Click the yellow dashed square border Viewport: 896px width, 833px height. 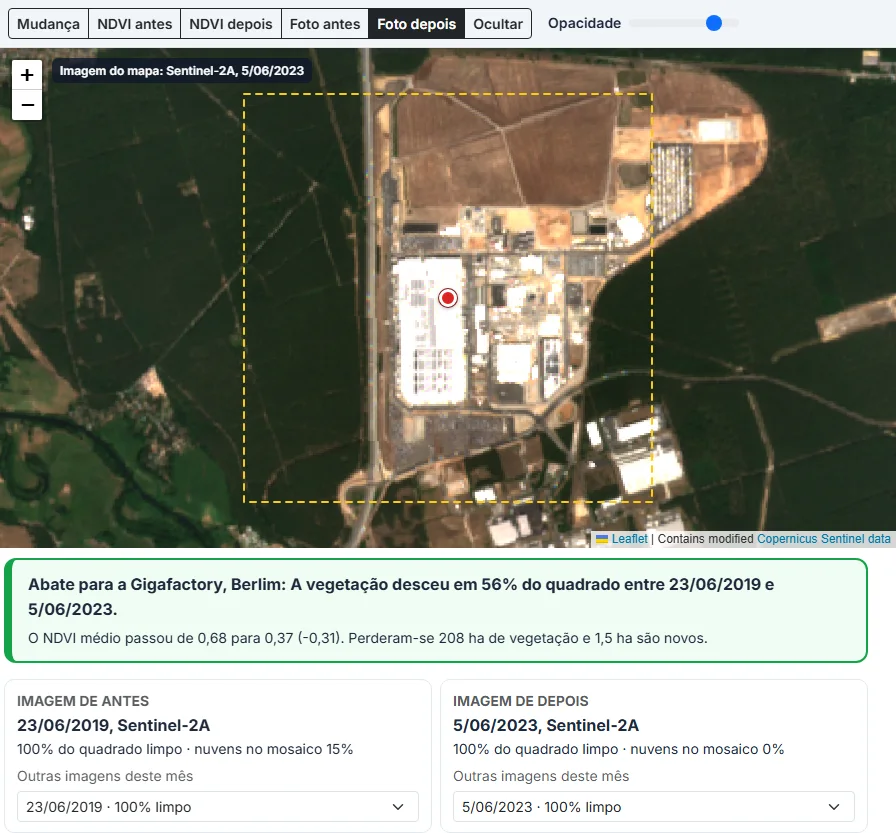click(448, 94)
